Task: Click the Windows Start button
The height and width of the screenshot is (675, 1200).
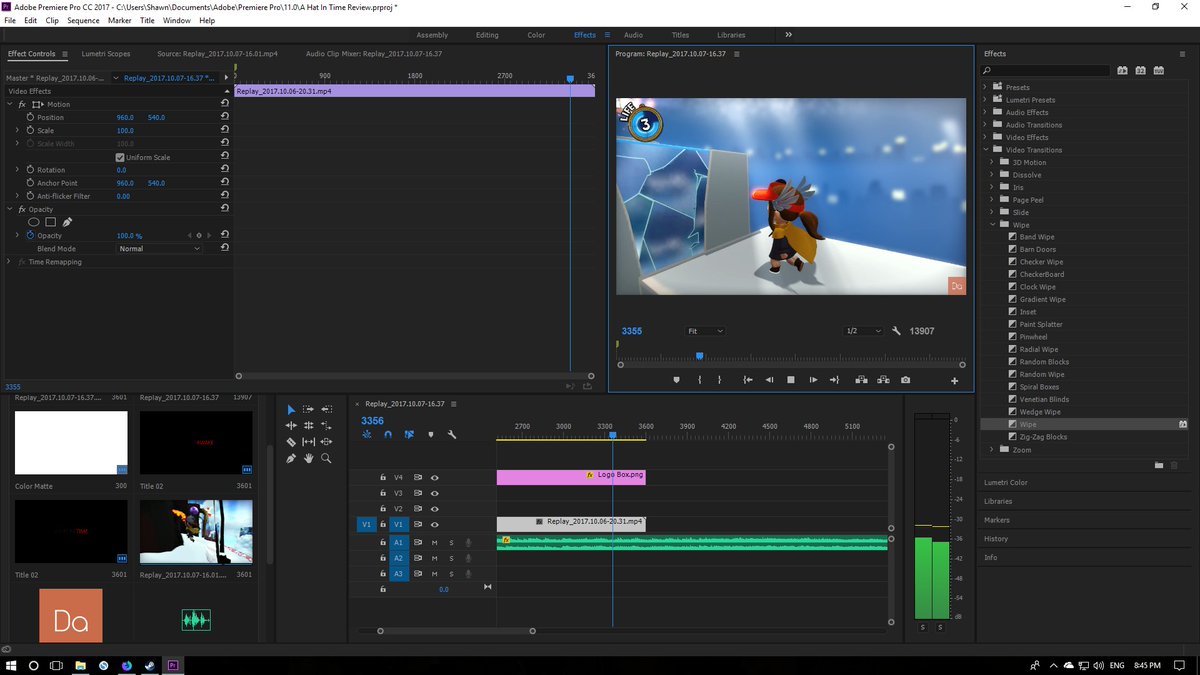Action: (x=11, y=665)
